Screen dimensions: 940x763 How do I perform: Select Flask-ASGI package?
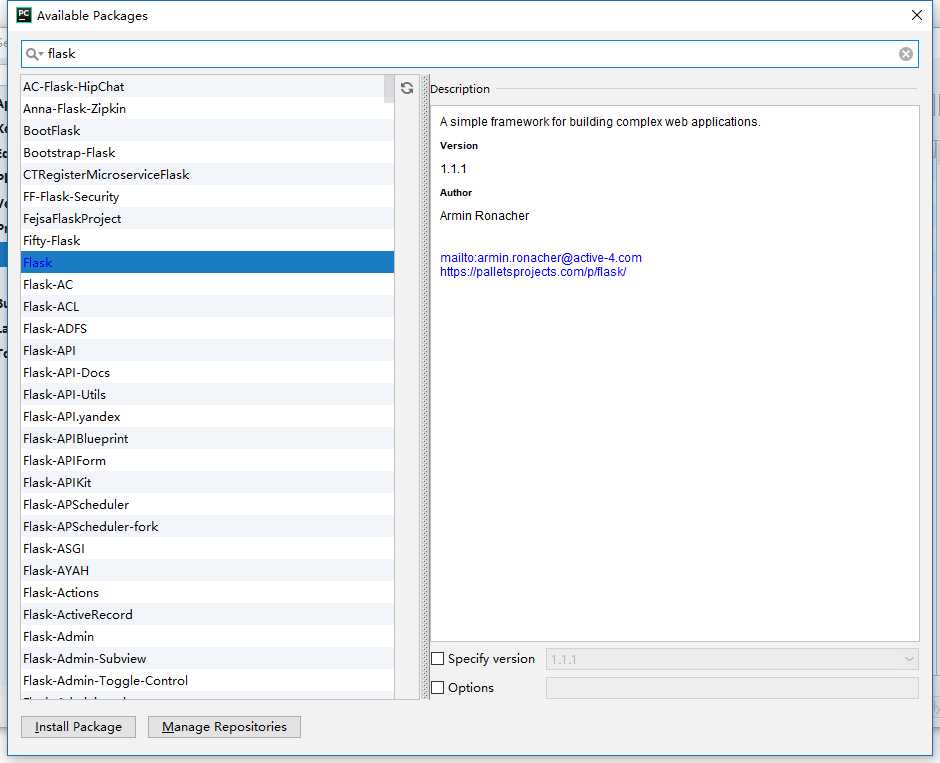(x=207, y=548)
